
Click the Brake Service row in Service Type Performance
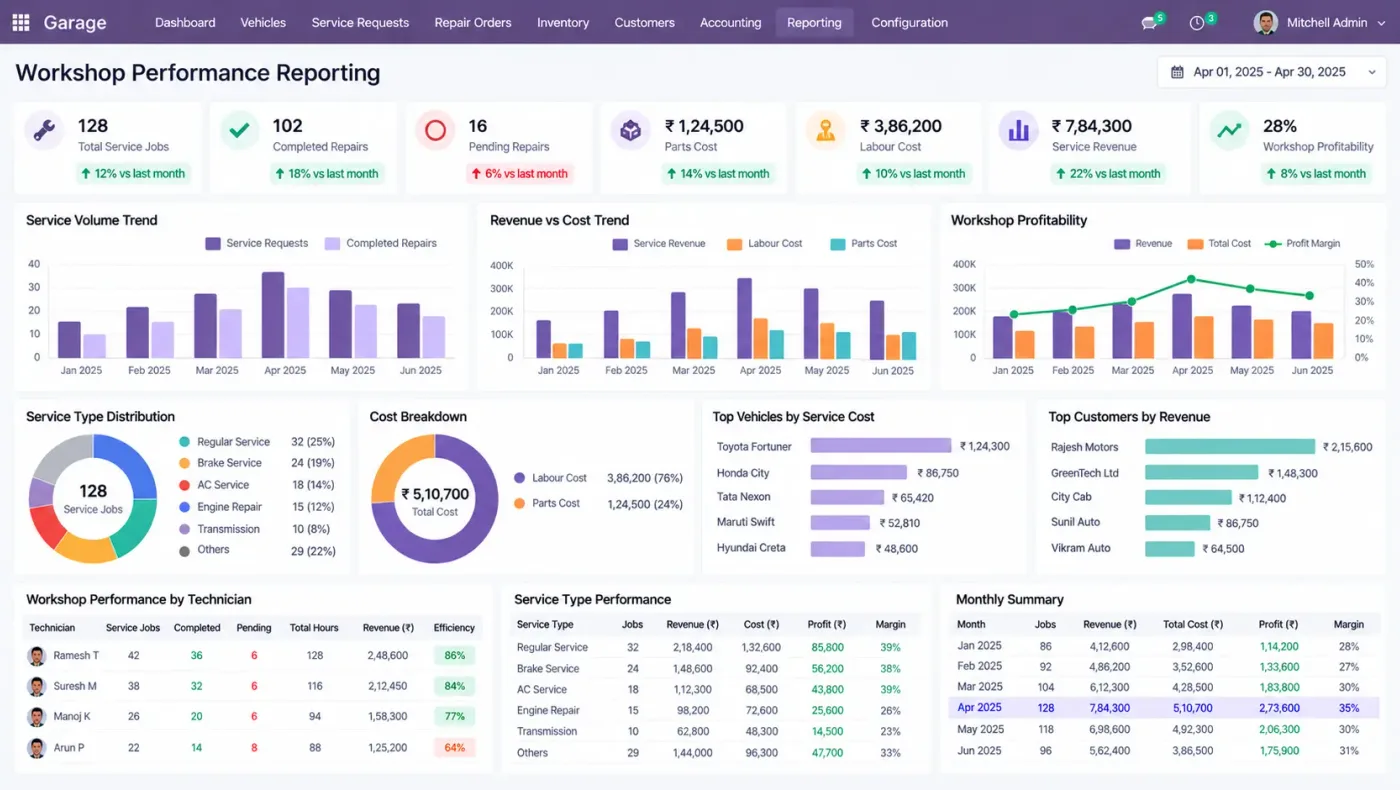[x=718, y=668]
